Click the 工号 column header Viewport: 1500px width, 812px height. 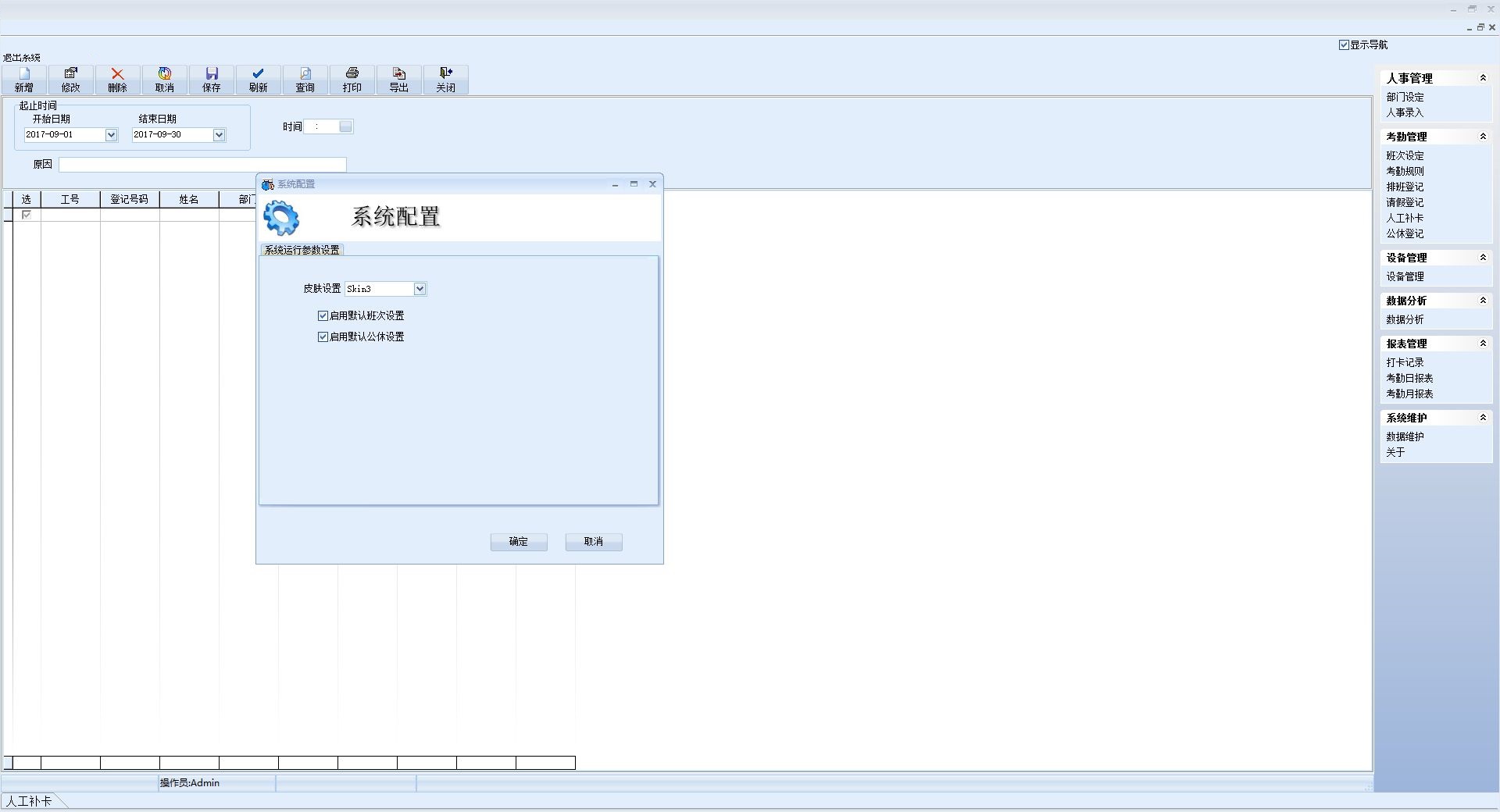tap(70, 199)
